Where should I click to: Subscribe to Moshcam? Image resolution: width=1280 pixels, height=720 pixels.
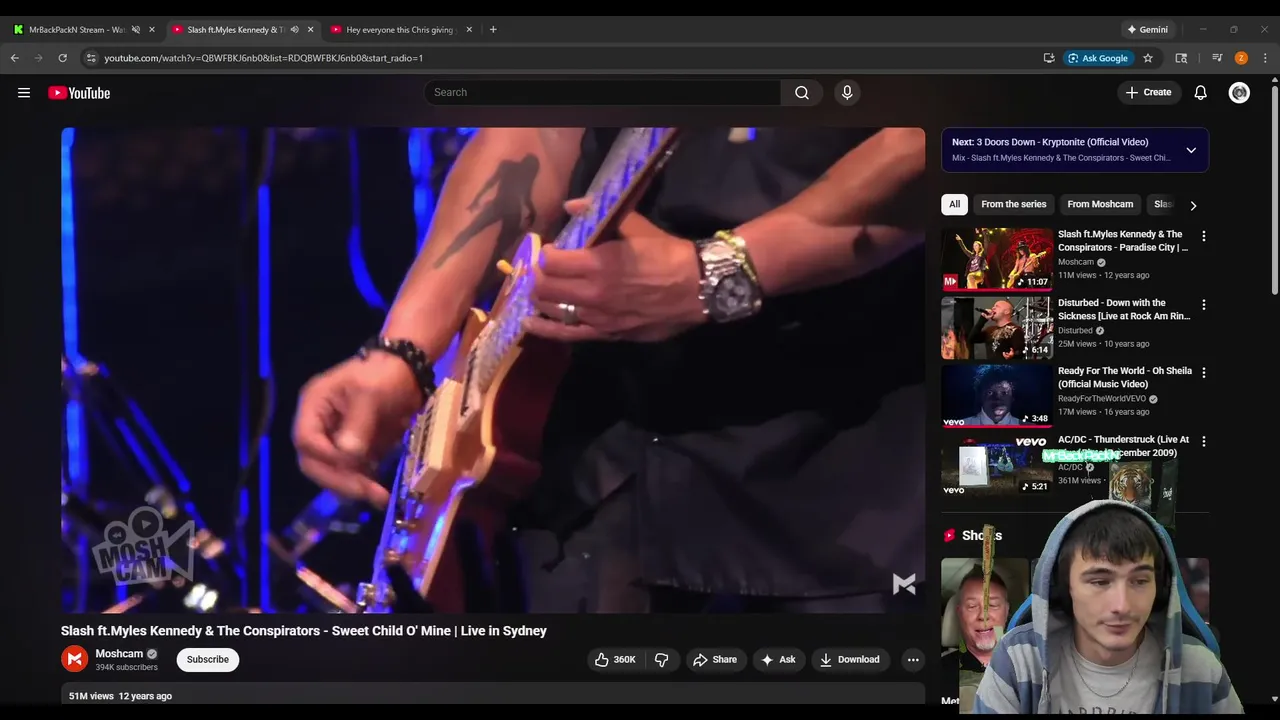pos(208,659)
